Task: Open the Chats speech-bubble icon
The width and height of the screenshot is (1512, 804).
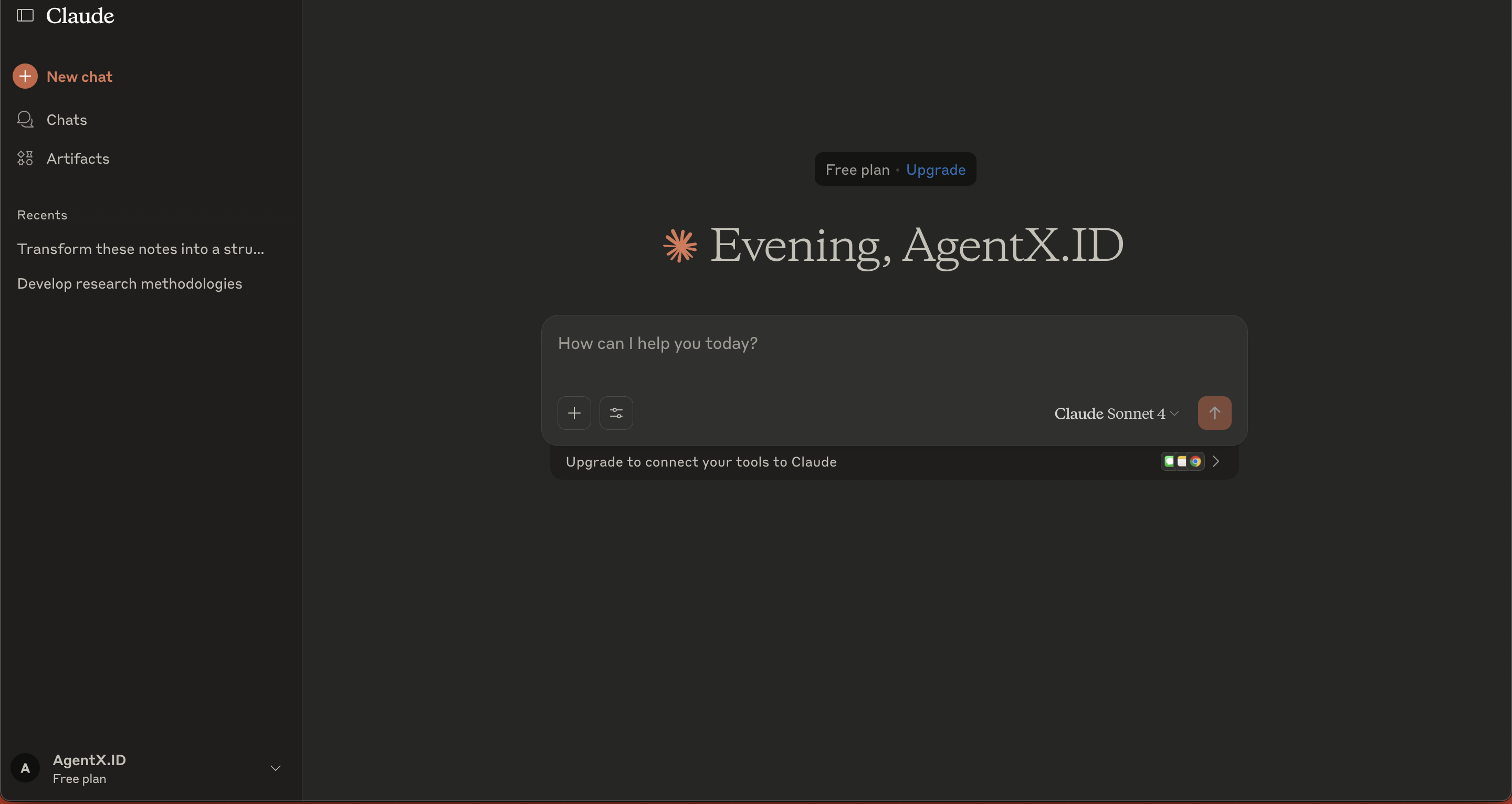Action: pyautogui.click(x=25, y=120)
